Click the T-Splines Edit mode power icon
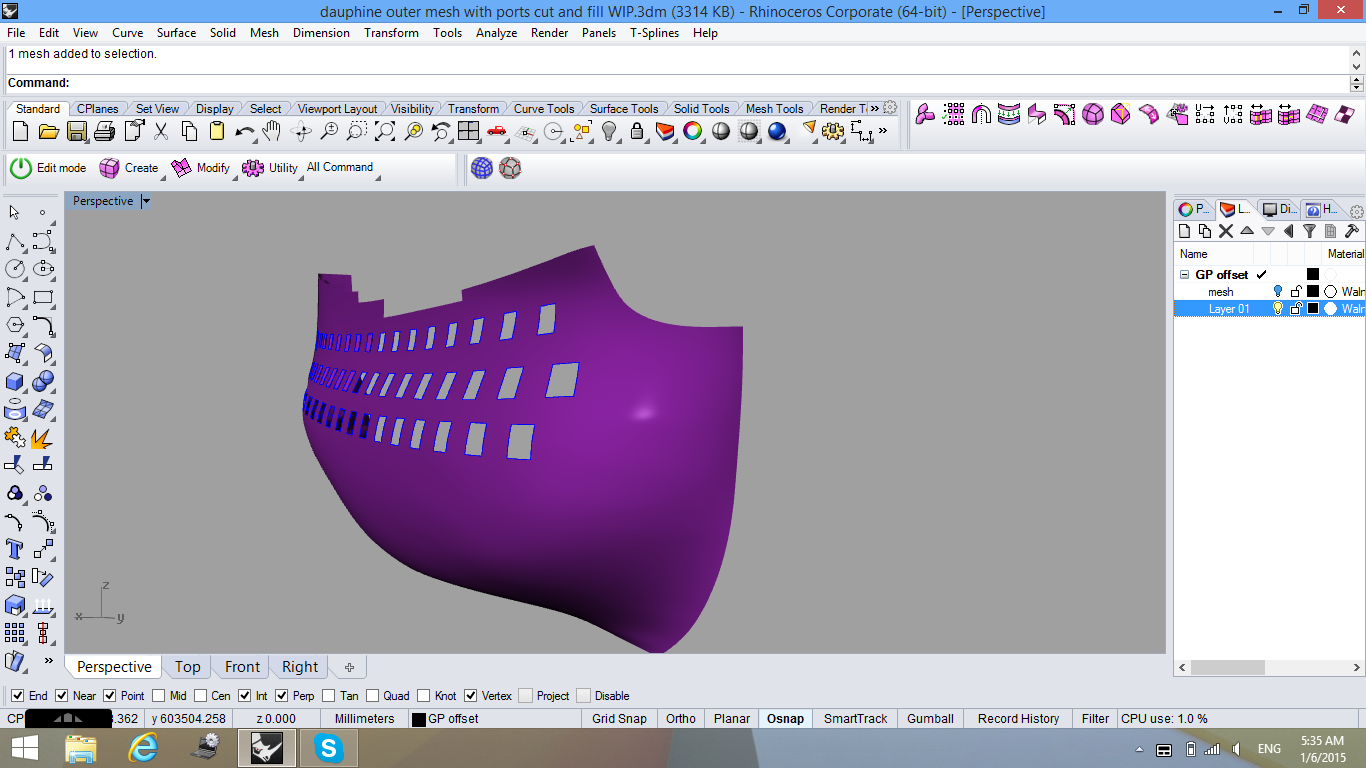The image size is (1366, 768). click(x=21, y=168)
